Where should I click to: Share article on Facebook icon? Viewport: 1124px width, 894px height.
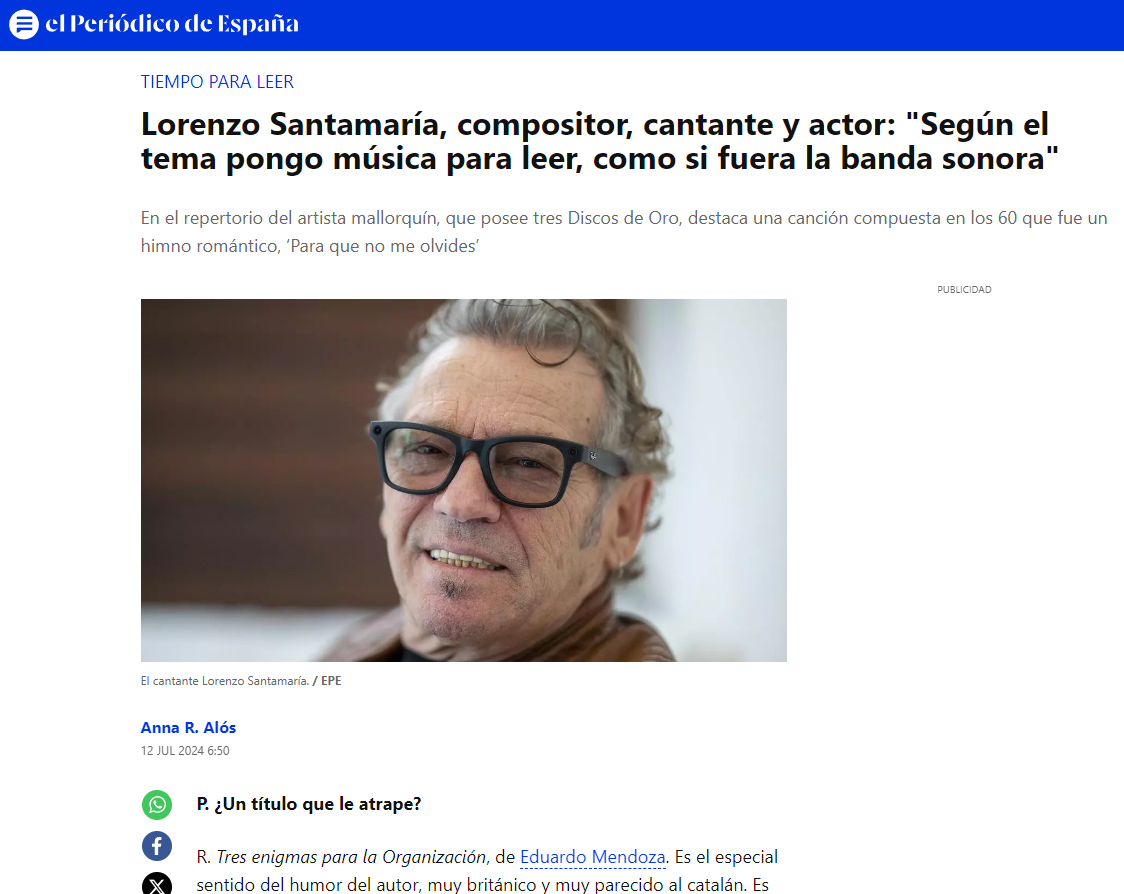(157, 846)
